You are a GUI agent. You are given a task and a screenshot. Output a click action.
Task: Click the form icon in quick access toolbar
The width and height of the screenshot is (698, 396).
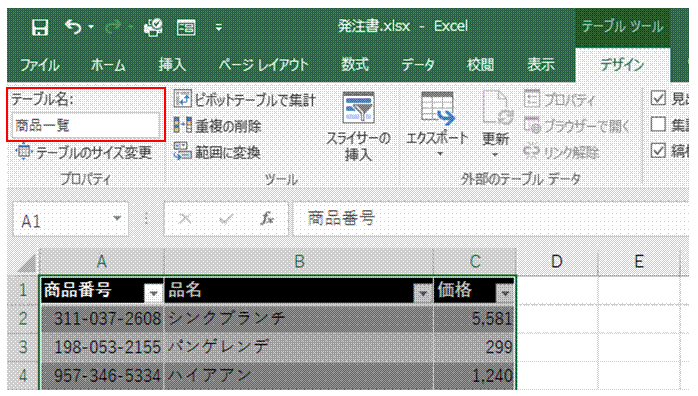click(187, 28)
